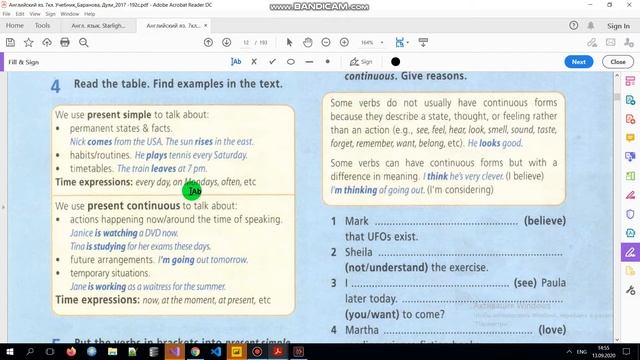Image resolution: width=640 pixels, height=360 pixels.
Task: Open the comment tool in right pane
Action: pyautogui.click(x=630, y=138)
